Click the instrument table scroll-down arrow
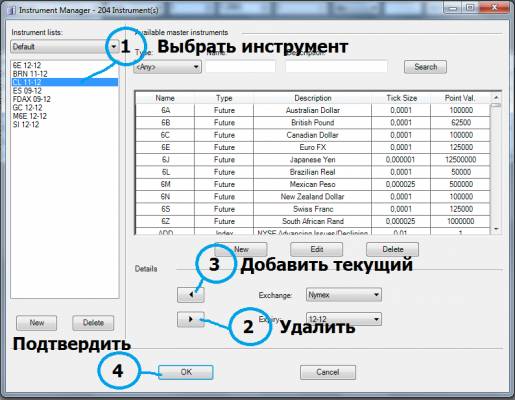The width and height of the screenshot is (515, 400). pyautogui.click(x=496, y=229)
